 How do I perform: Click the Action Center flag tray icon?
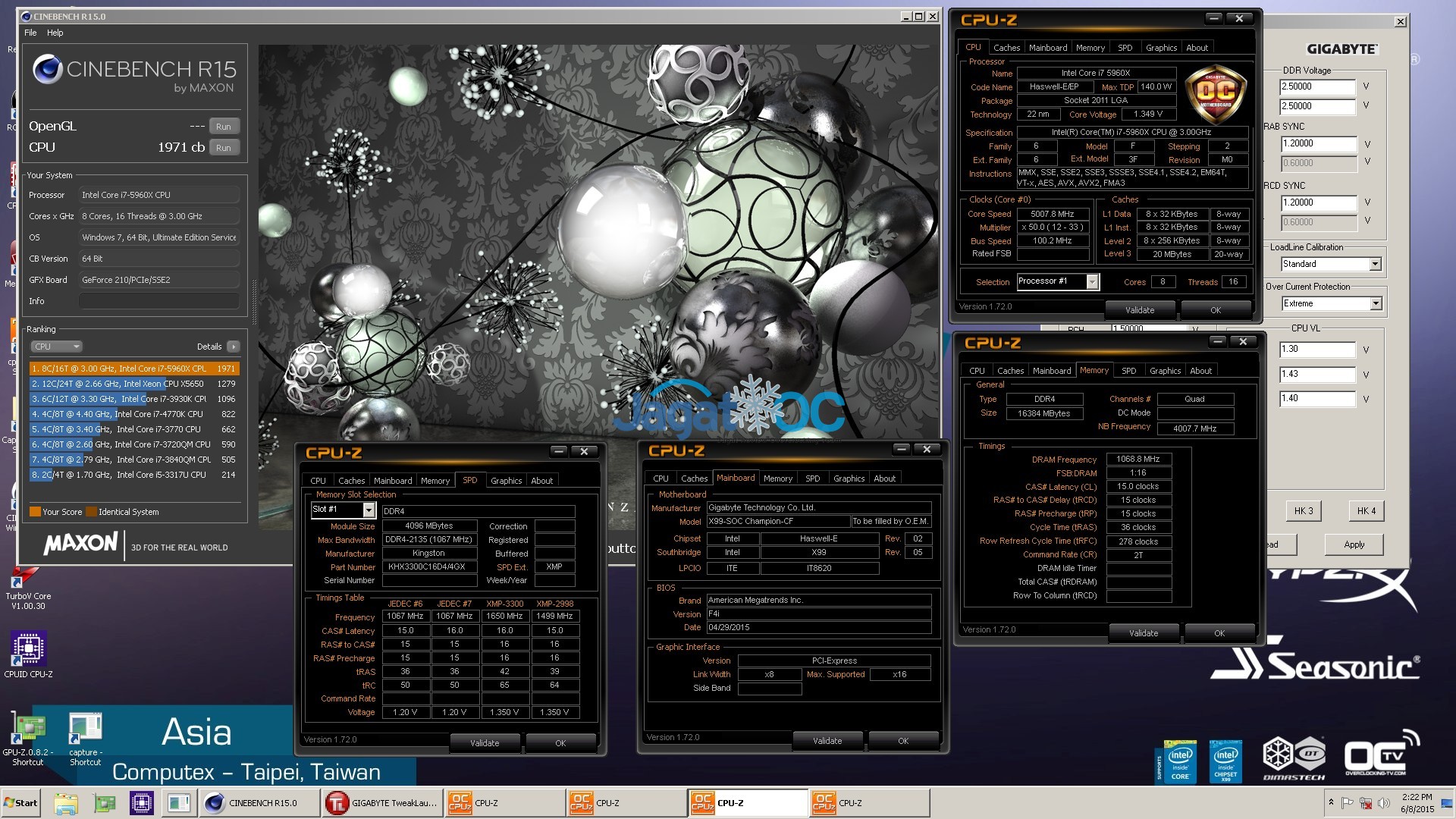1348,803
